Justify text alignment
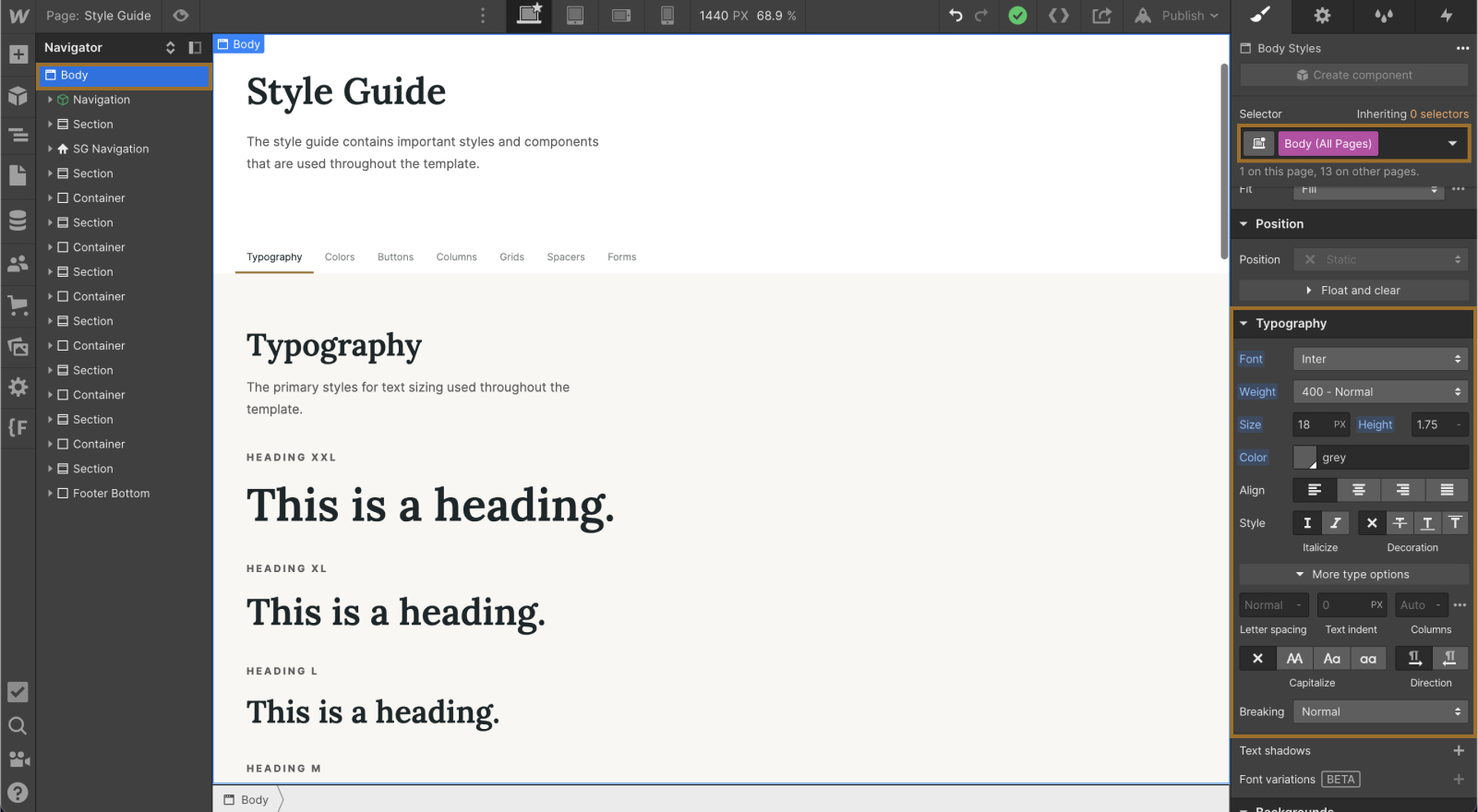This screenshot has width=1478, height=812. pyautogui.click(x=1447, y=490)
